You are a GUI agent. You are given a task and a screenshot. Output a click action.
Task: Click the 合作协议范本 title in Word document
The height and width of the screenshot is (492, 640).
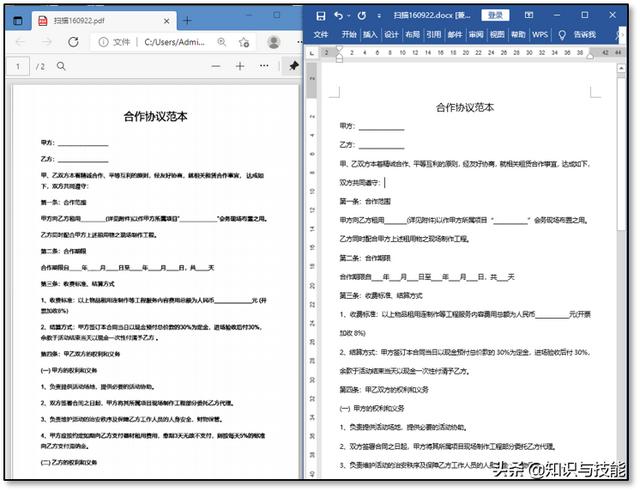(465, 107)
